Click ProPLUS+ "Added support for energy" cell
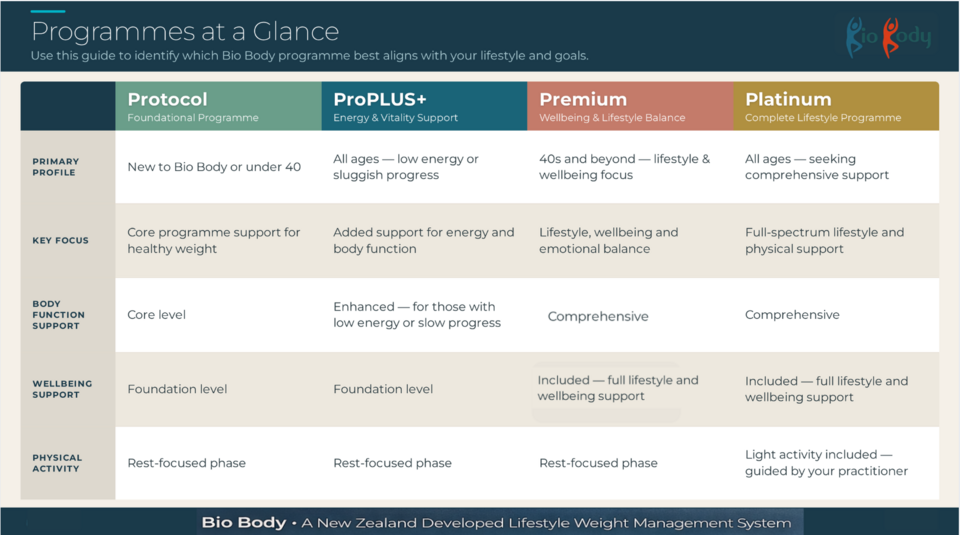 (423, 241)
